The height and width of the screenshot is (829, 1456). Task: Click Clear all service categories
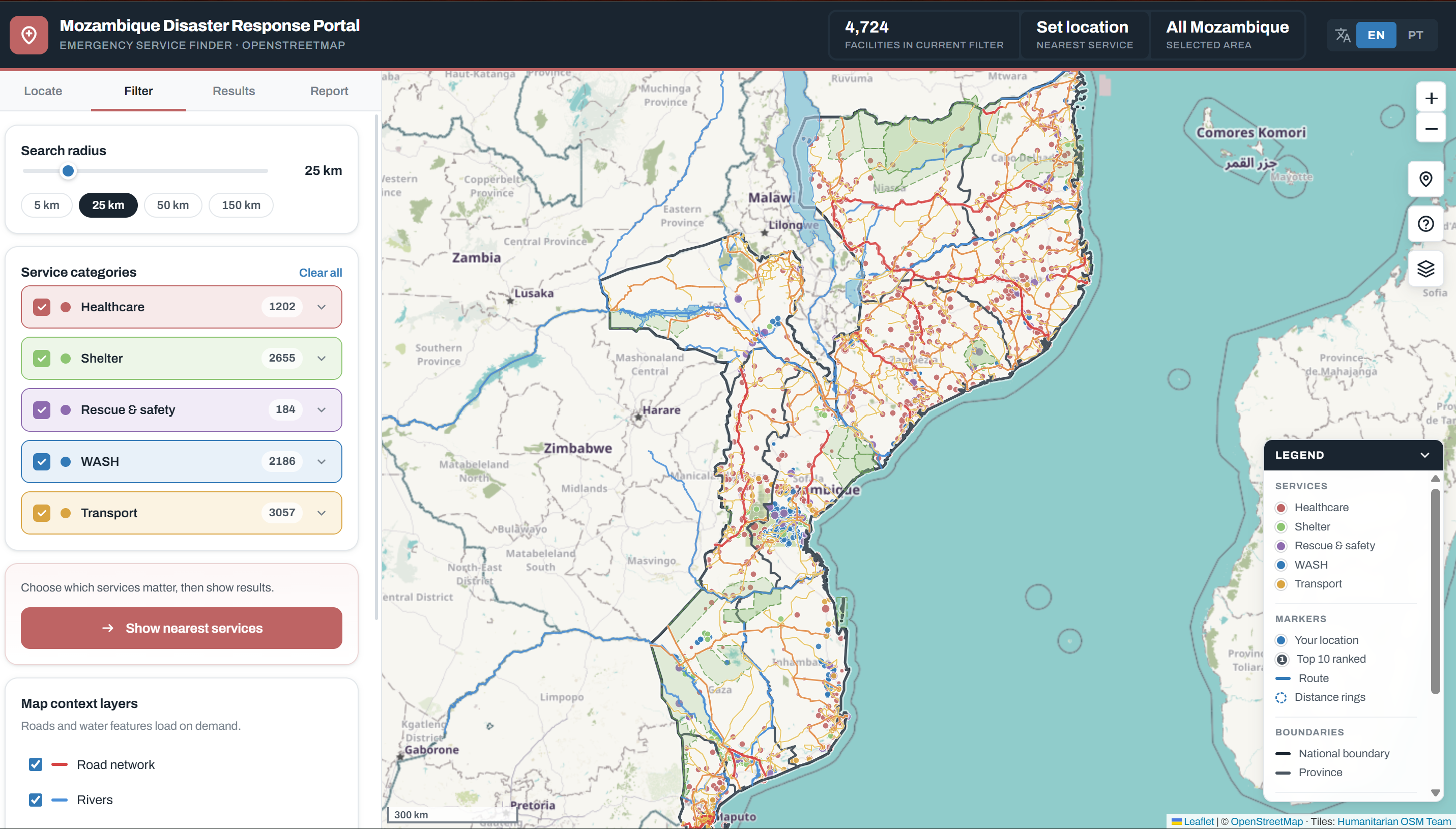321,273
